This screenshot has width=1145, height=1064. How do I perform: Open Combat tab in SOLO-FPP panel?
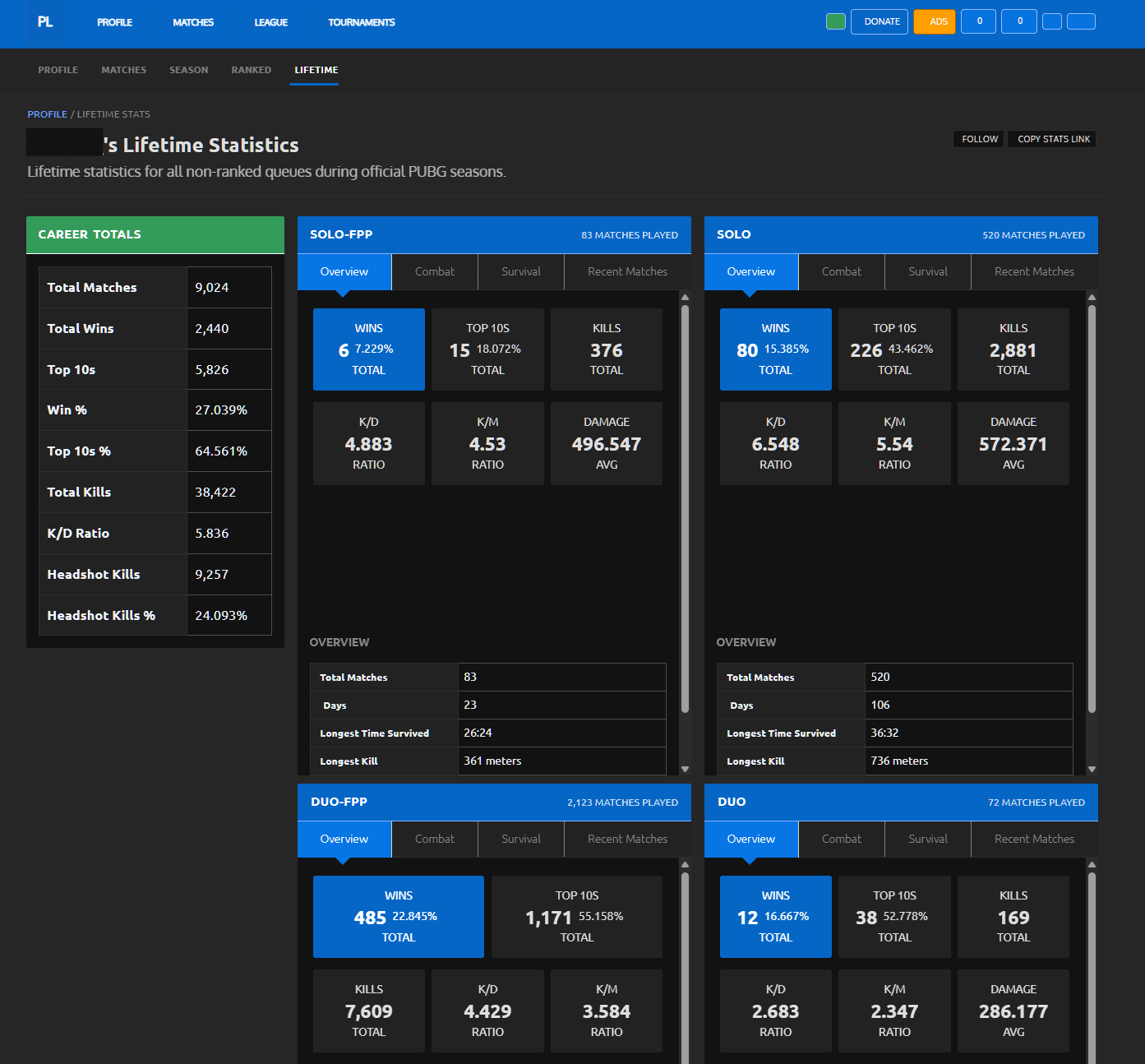point(435,271)
